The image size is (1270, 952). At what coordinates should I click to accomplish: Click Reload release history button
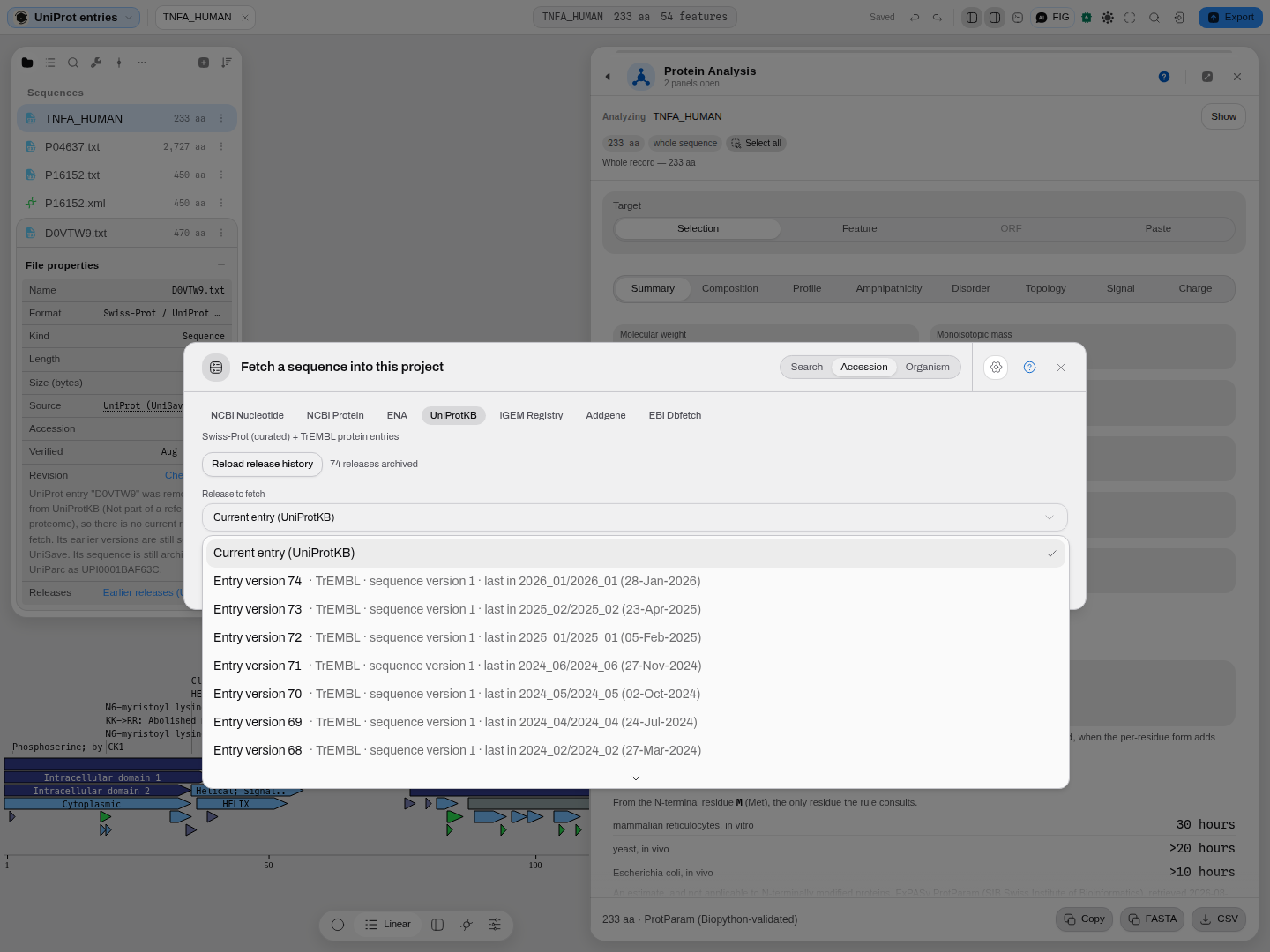point(262,465)
